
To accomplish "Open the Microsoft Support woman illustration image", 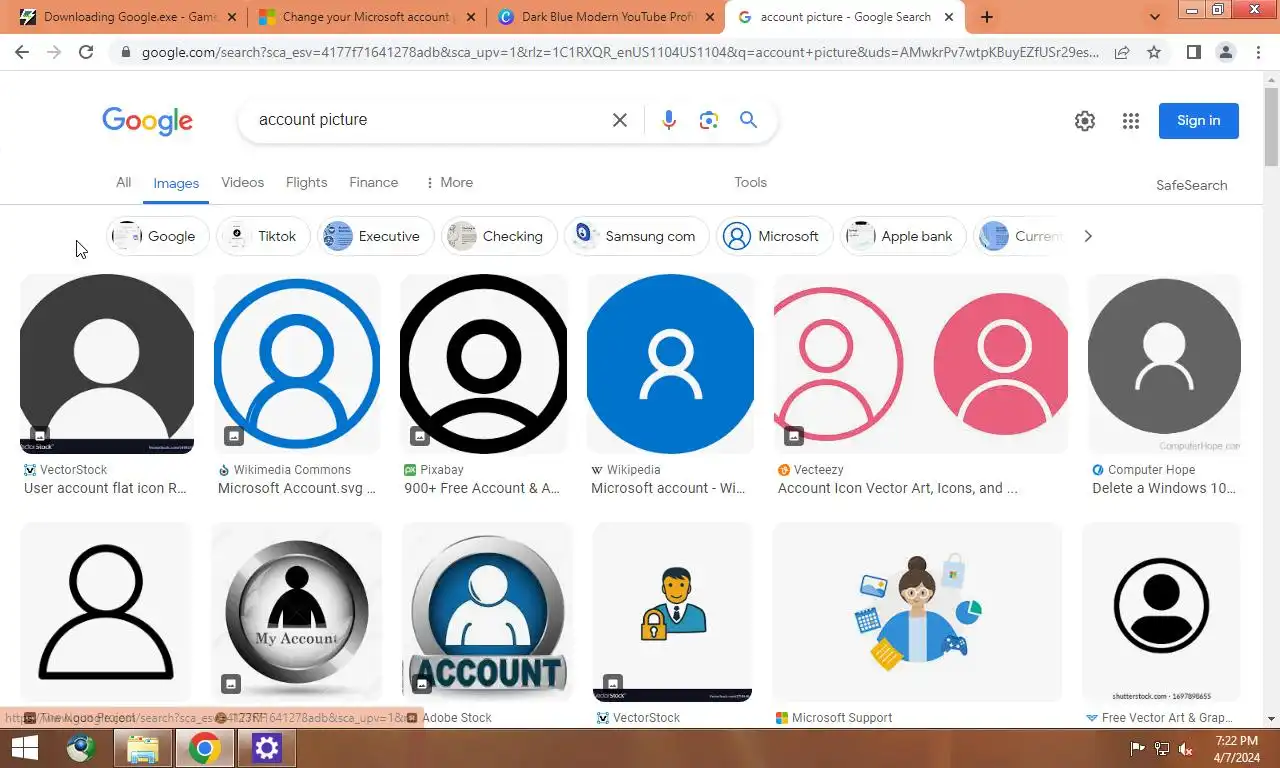I will click(x=917, y=612).
